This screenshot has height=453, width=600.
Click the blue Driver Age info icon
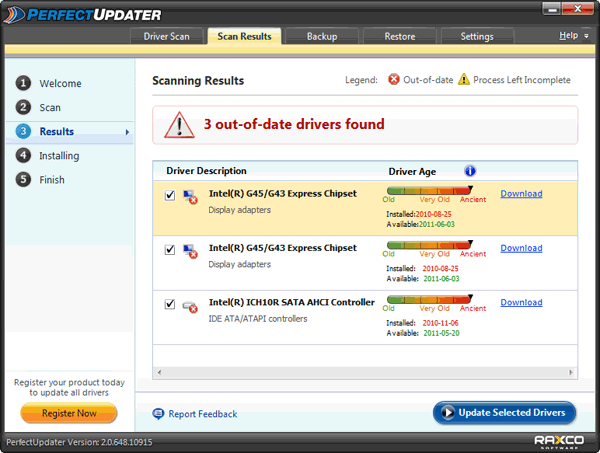tap(470, 171)
